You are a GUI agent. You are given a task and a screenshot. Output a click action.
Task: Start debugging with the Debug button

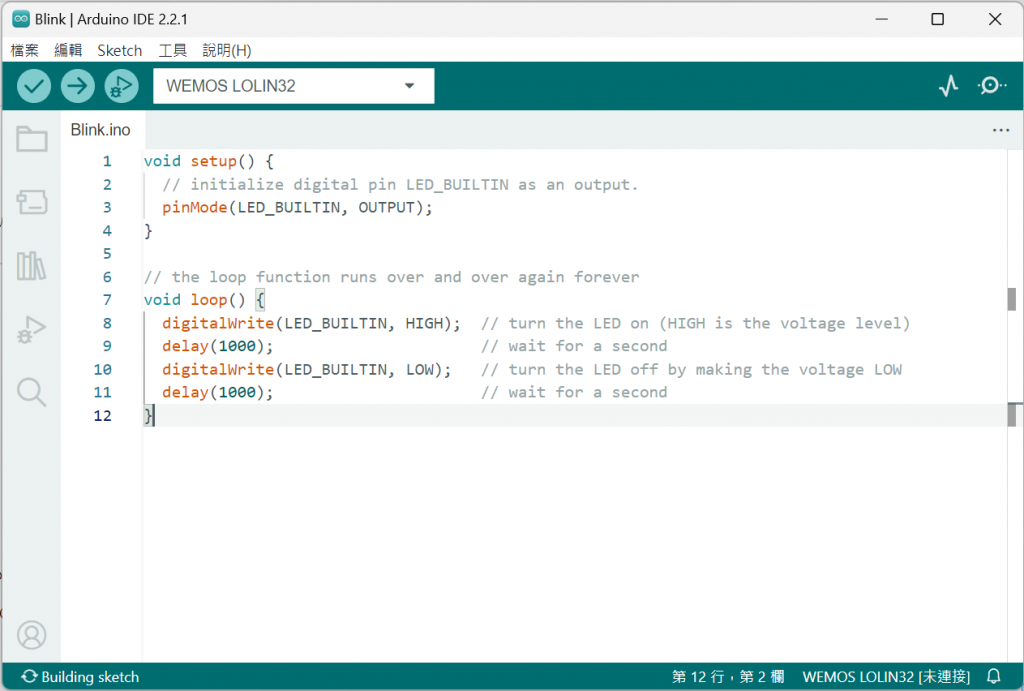pyautogui.click(x=121, y=86)
